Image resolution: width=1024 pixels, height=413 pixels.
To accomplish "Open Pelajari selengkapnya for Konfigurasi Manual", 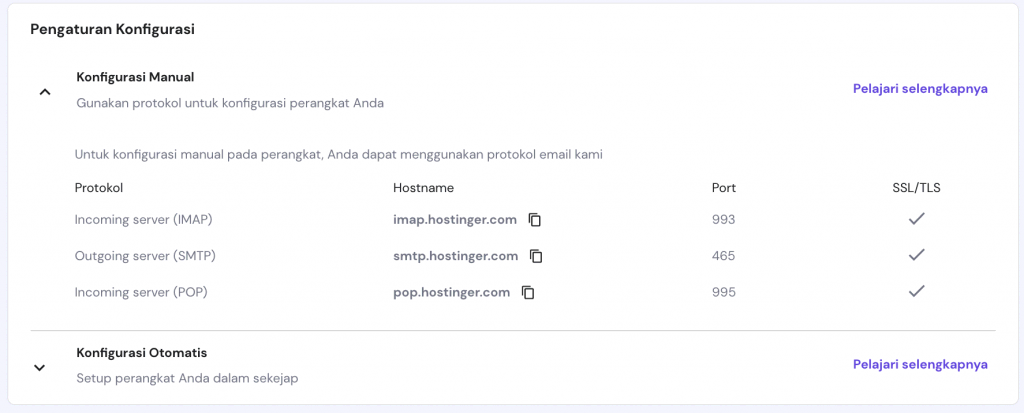I will 920,88.
